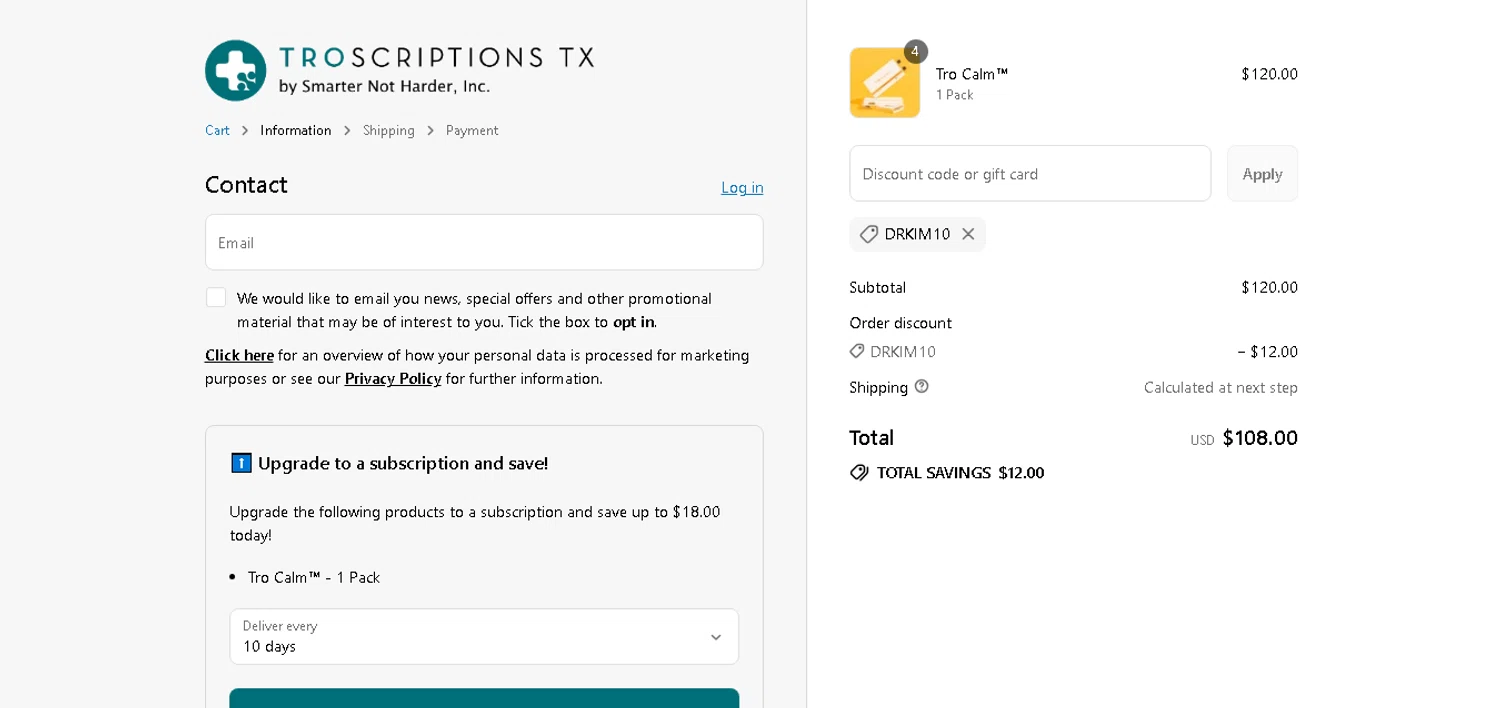Viewport: 1500px width, 708px height.
Task: Click the − $12.00 discount amount
Action: point(1268,351)
